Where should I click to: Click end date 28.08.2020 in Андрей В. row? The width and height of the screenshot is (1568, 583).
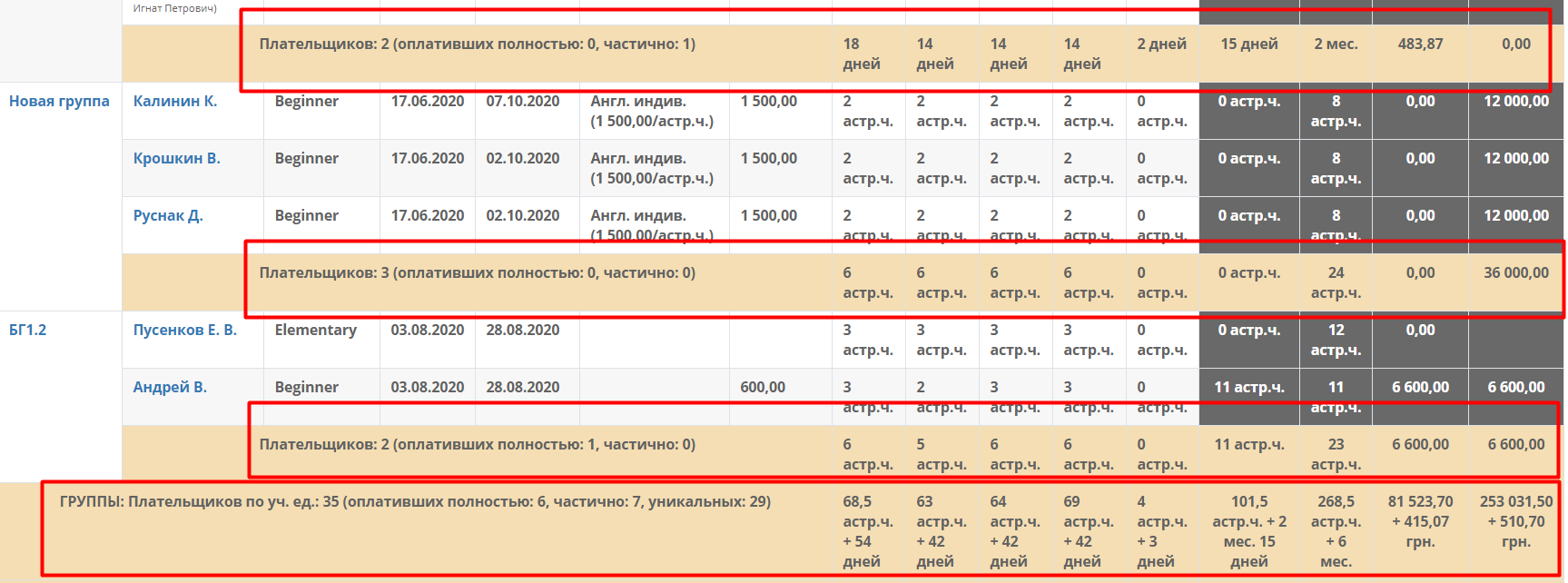click(523, 387)
